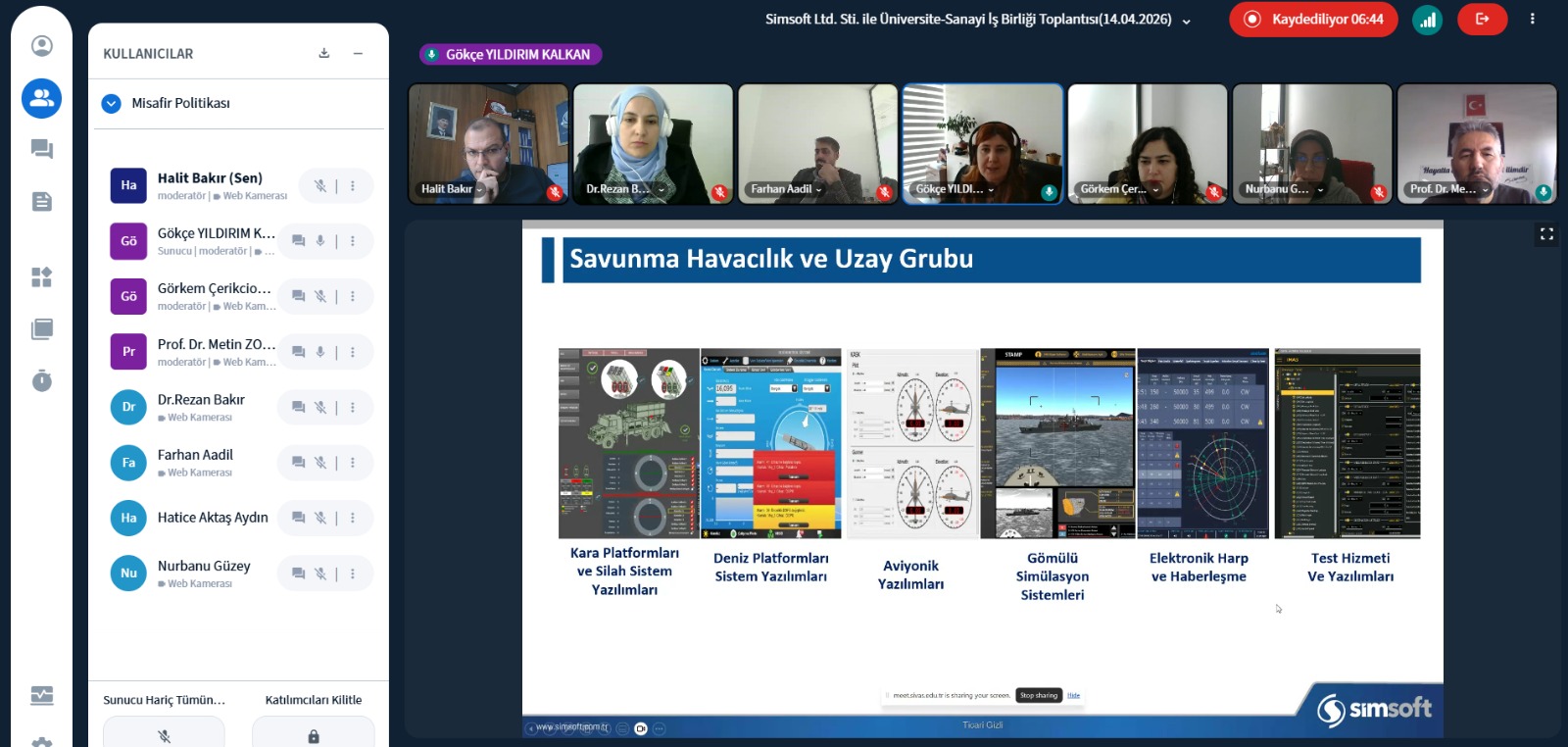The height and width of the screenshot is (747, 1568).
Task: Download the user list
Action: click(324, 53)
